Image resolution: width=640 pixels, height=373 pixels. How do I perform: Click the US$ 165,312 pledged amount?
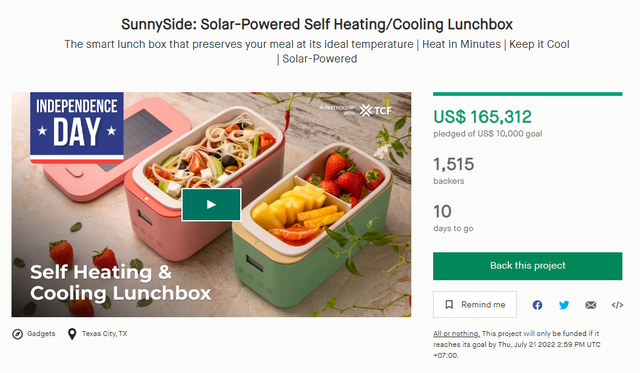point(482,117)
